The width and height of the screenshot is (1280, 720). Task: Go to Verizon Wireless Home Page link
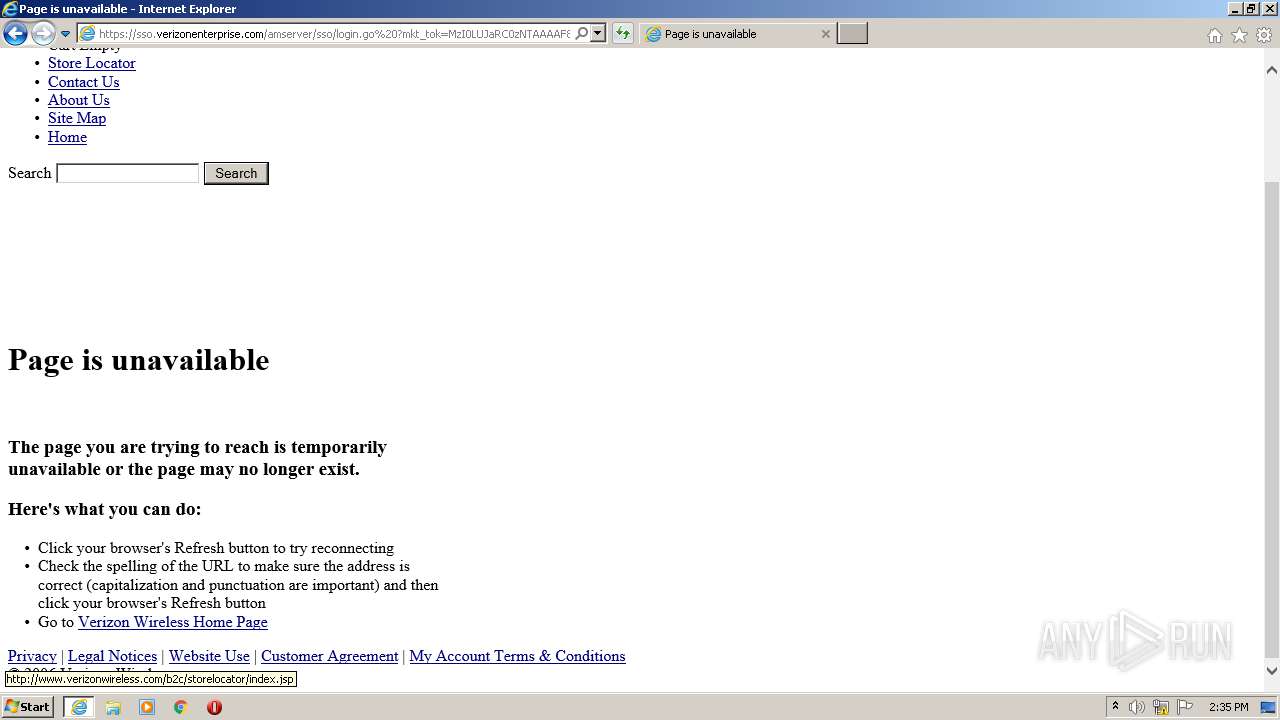click(x=173, y=622)
